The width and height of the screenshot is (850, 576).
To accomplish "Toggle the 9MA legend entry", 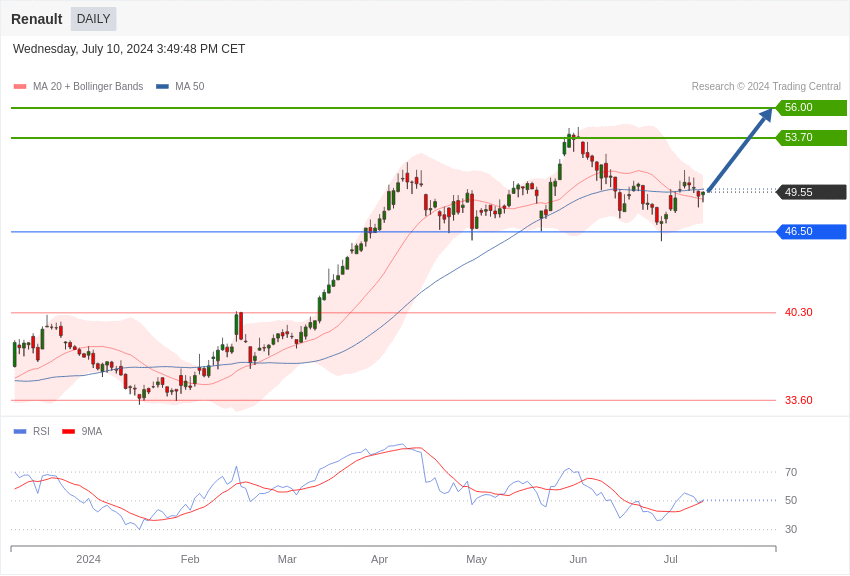I will click(x=91, y=432).
